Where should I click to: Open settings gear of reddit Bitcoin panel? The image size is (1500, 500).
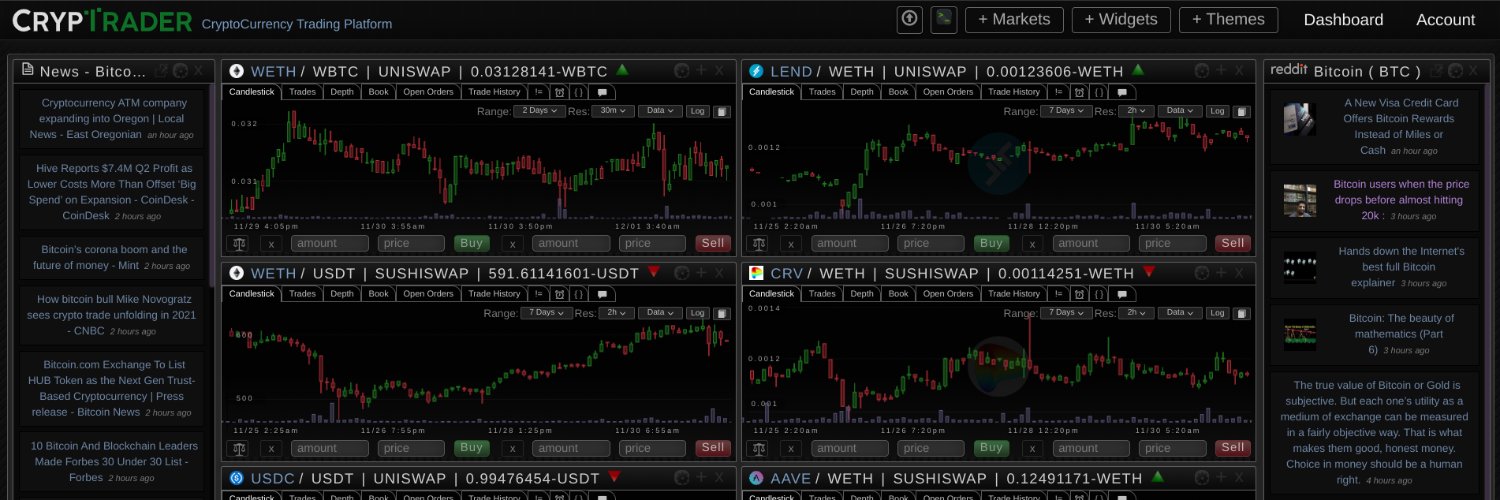click(x=1455, y=71)
